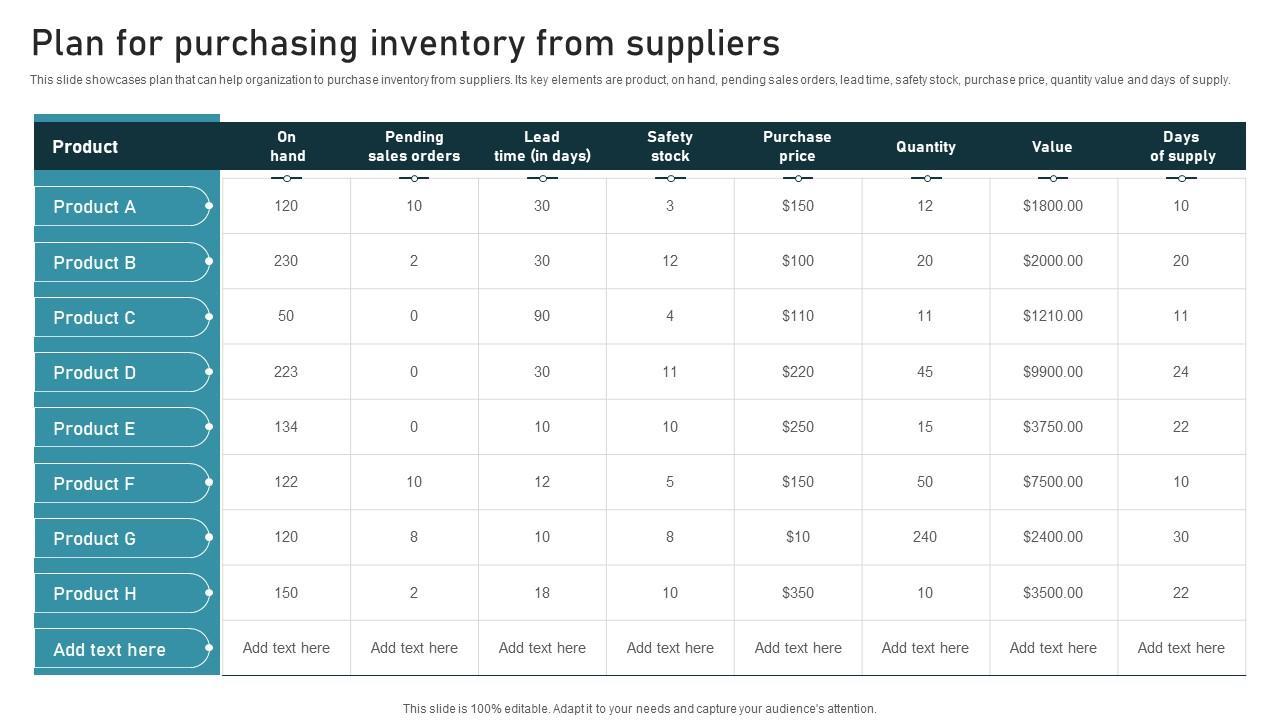Click the connector marker under Quantity
This screenshot has height=720, width=1280.
pyautogui.click(x=926, y=179)
